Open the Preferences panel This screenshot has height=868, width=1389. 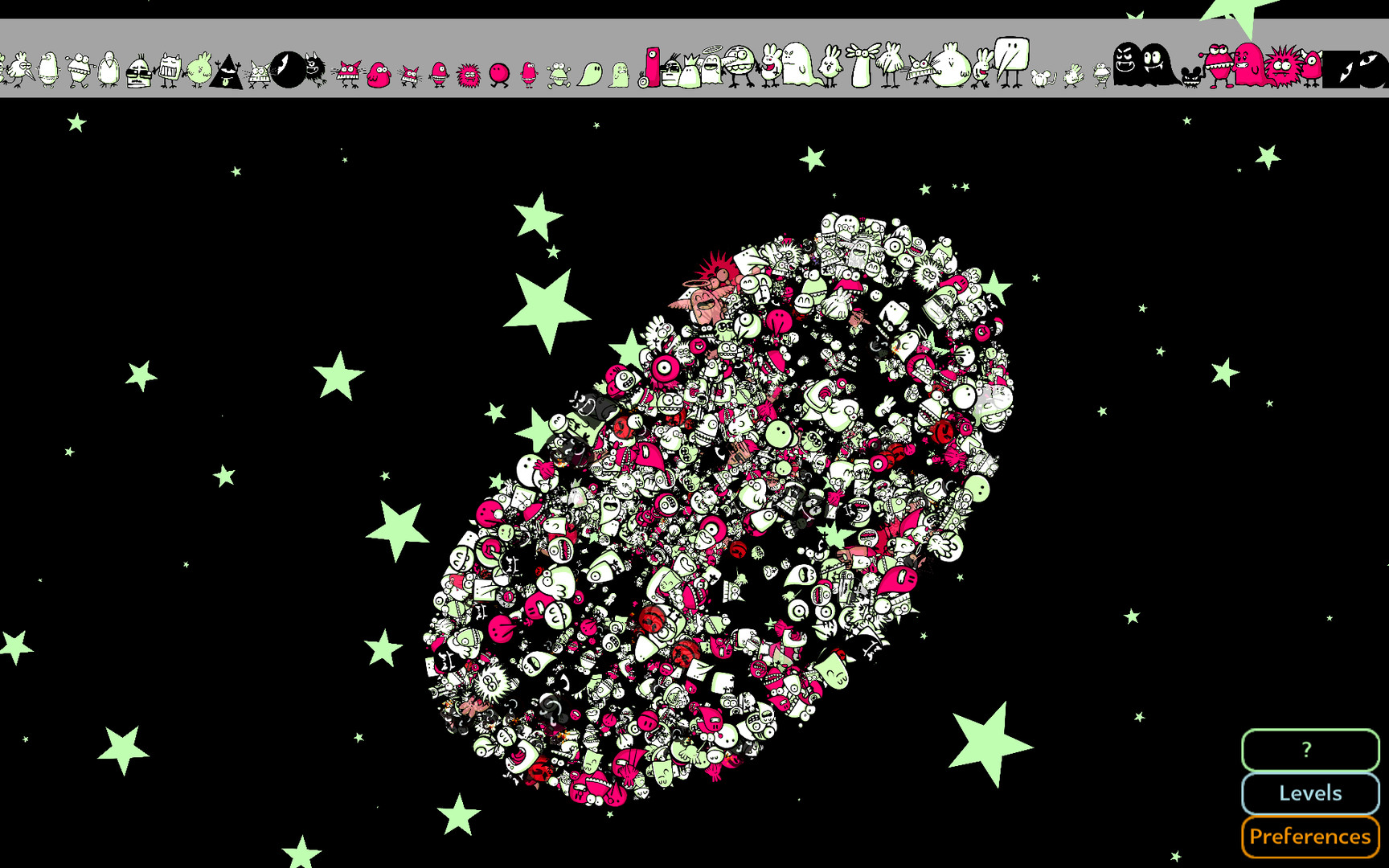1309,837
